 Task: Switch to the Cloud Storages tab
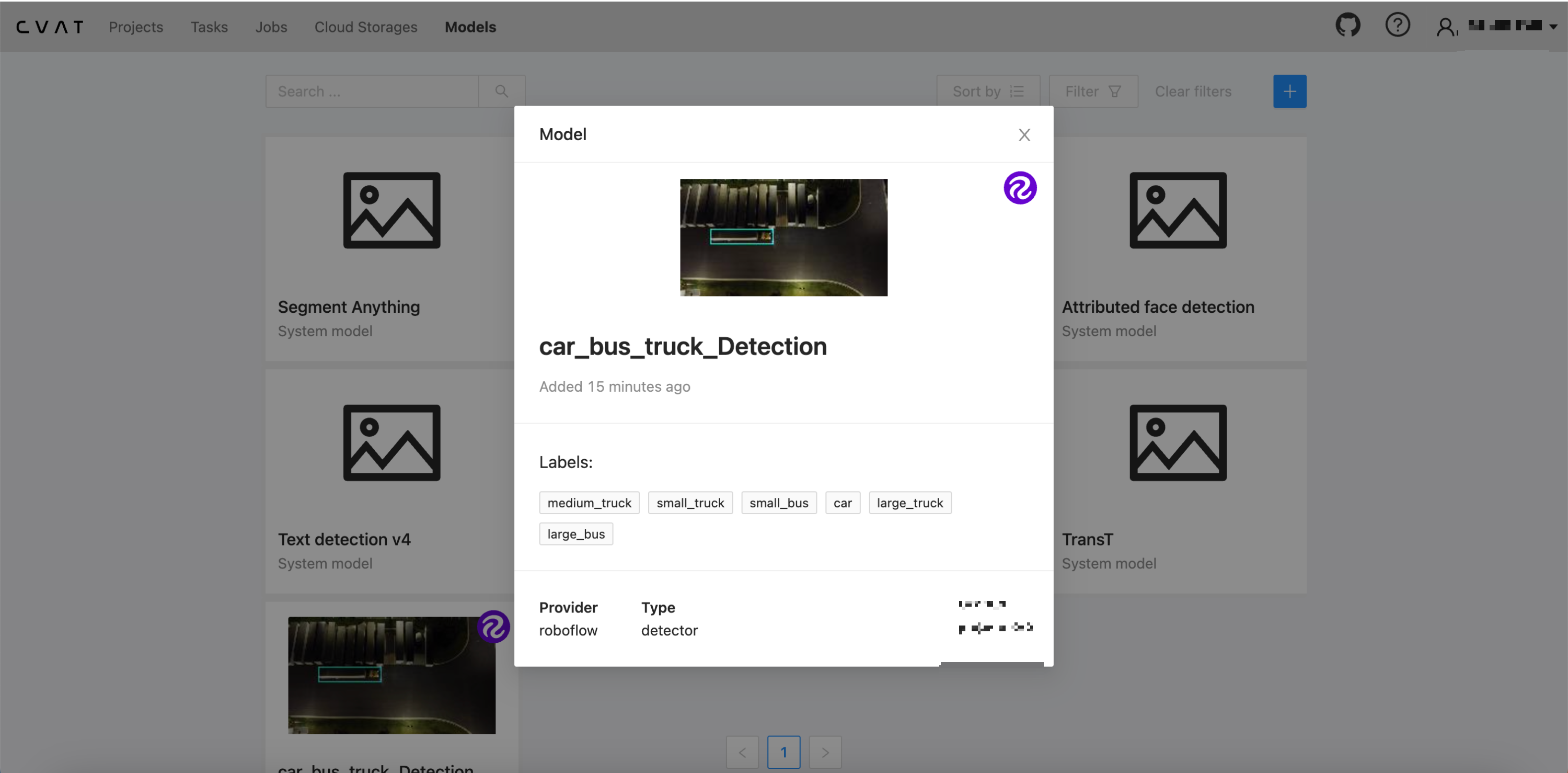365,27
